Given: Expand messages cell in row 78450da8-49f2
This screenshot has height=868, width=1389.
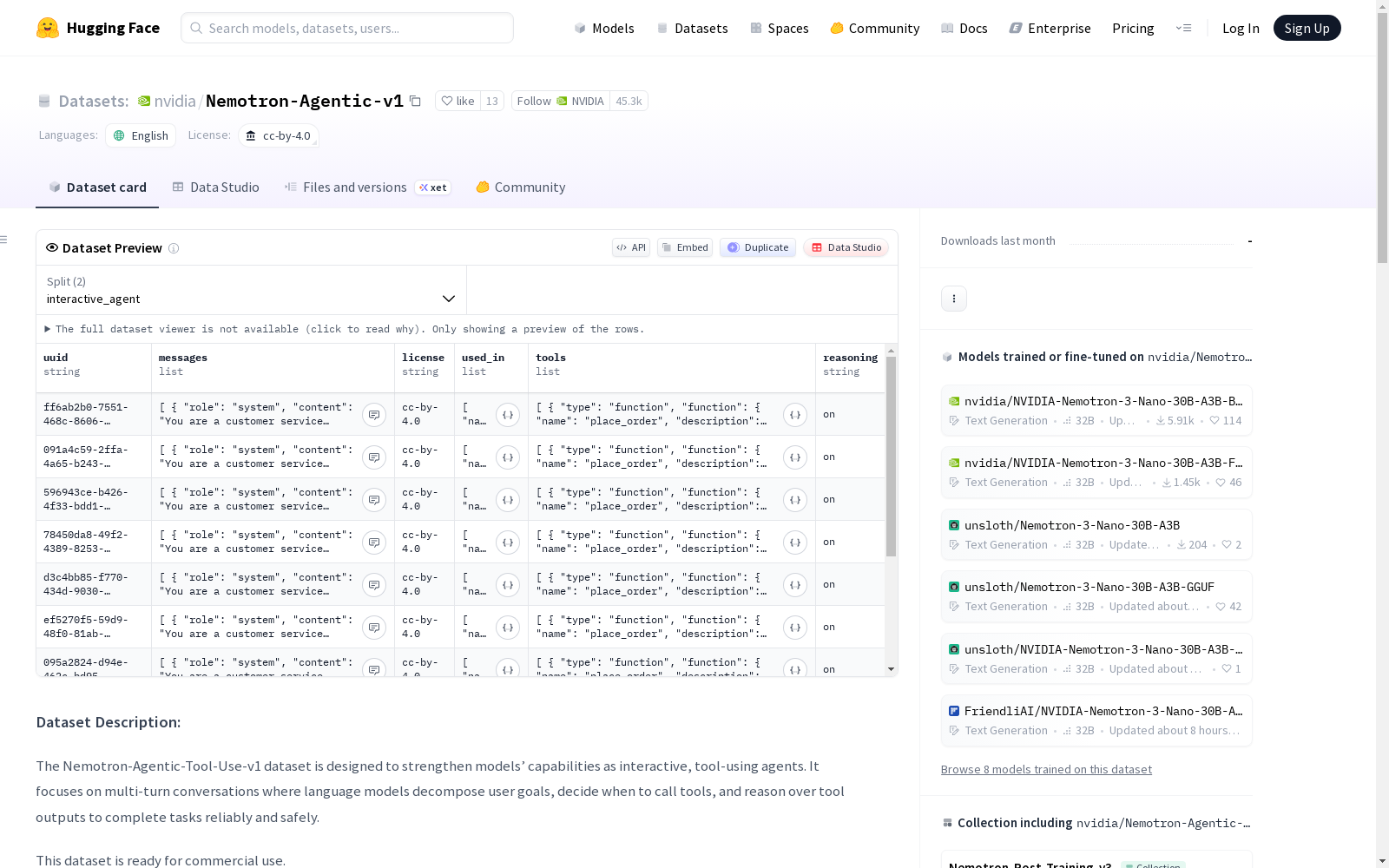Looking at the screenshot, I should 374,542.
